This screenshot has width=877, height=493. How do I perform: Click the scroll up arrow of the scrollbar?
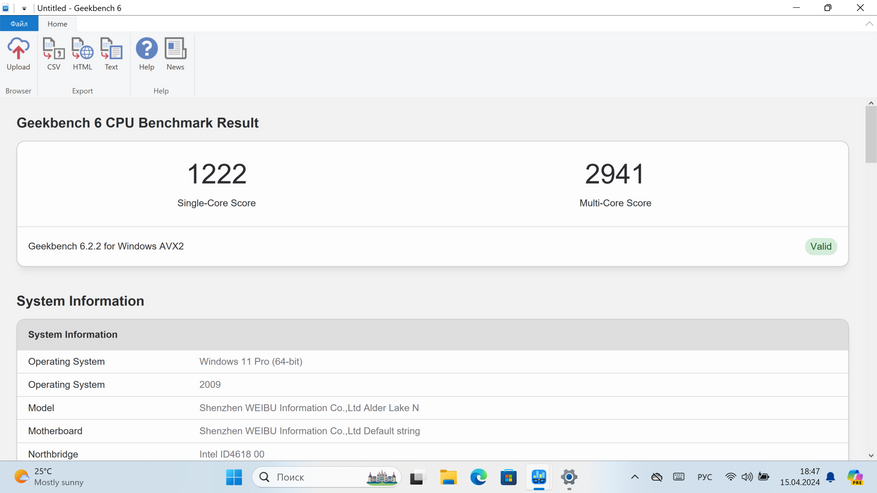click(x=871, y=104)
